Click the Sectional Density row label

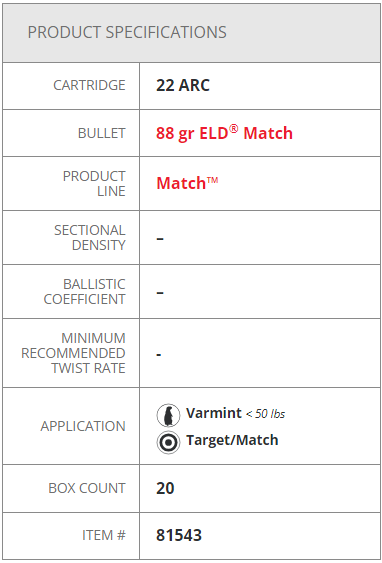point(90,238)
